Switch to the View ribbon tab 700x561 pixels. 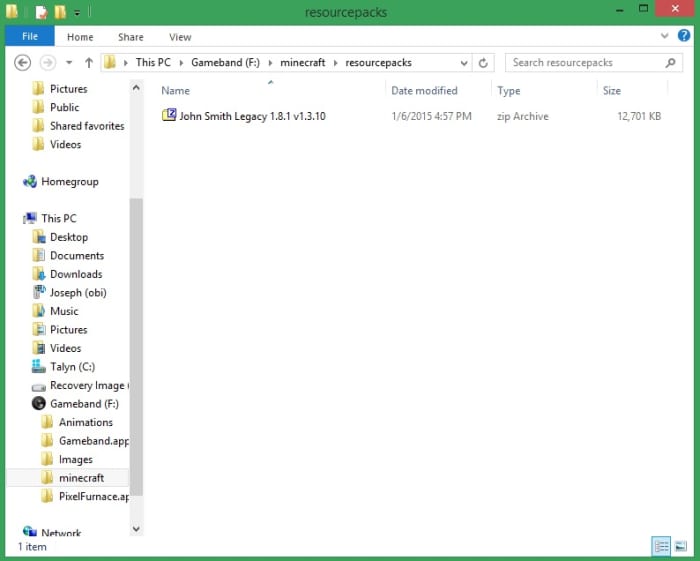click(180, 37)
